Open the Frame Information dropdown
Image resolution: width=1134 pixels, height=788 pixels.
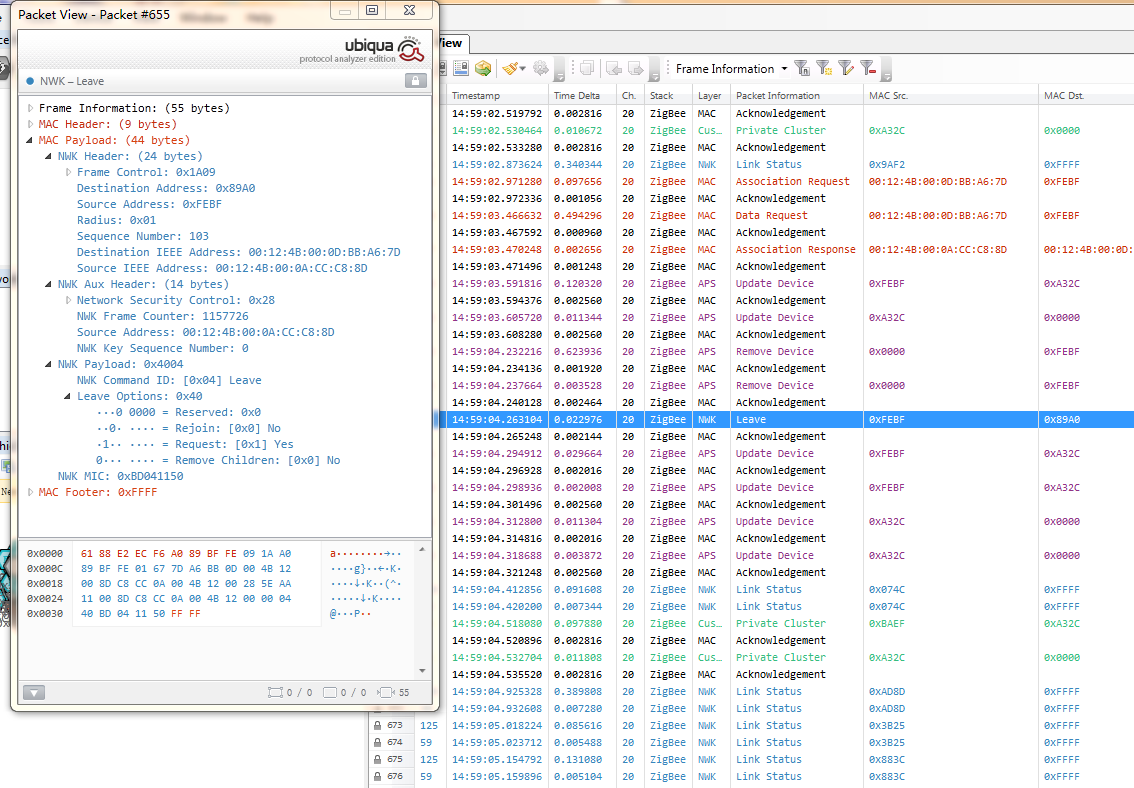click(784, 69)
